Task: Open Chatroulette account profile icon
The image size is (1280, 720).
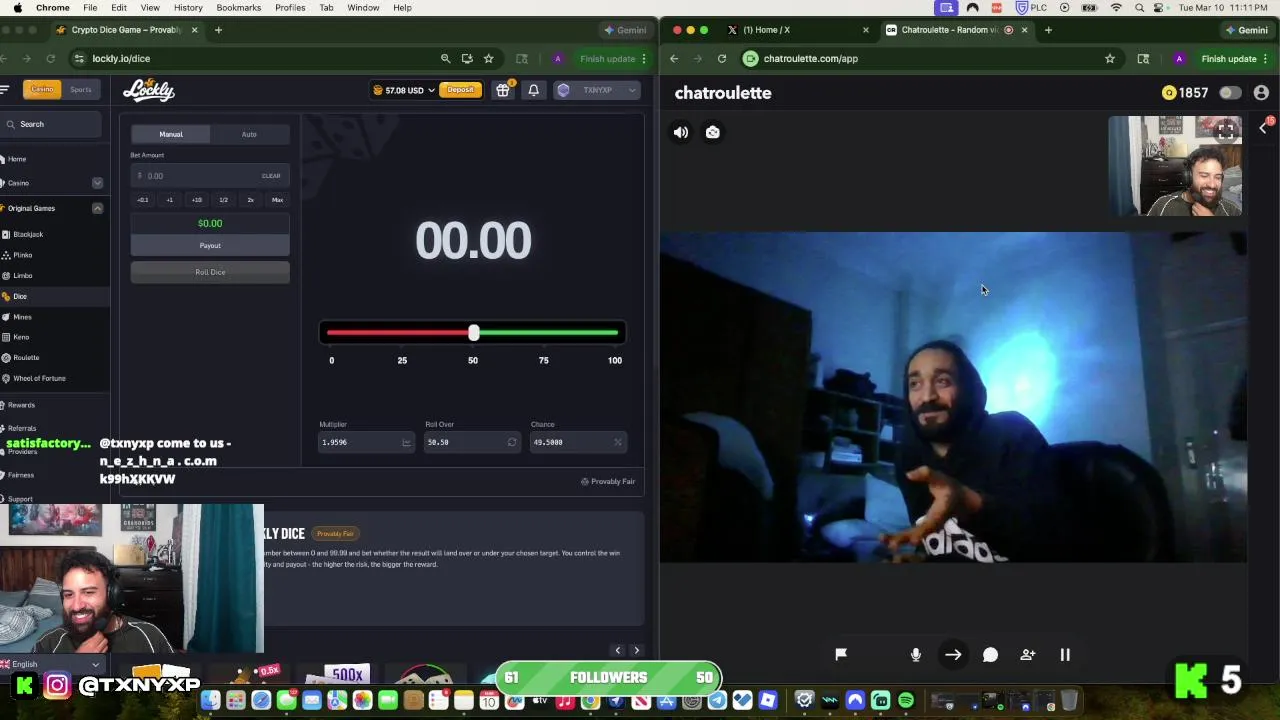Action: tap(1261, 93)
